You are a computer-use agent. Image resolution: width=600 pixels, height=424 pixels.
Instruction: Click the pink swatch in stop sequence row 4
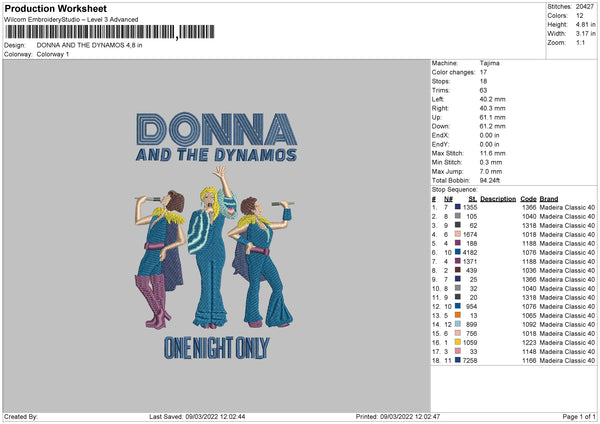458,234
